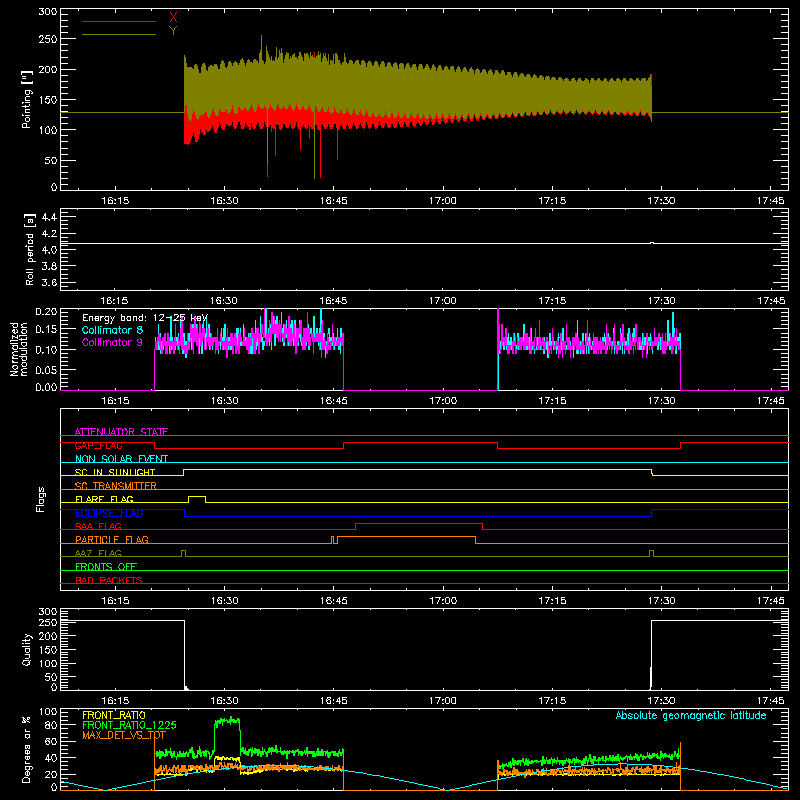Click the 250 value on Pointing axis

pyautogui.click(x=48, y=39)
